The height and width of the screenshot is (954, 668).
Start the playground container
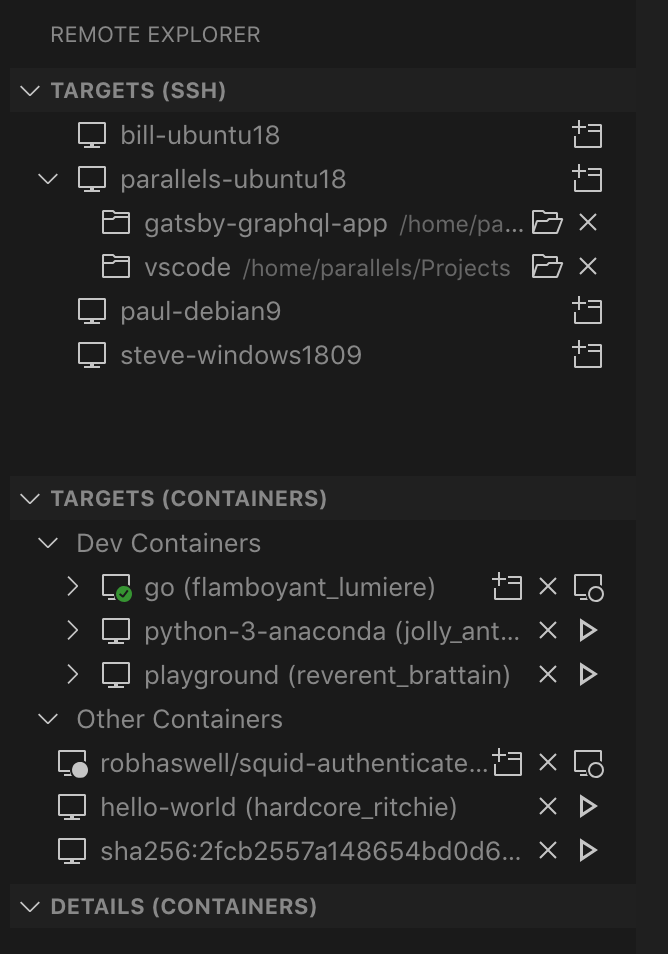point(588,674)
